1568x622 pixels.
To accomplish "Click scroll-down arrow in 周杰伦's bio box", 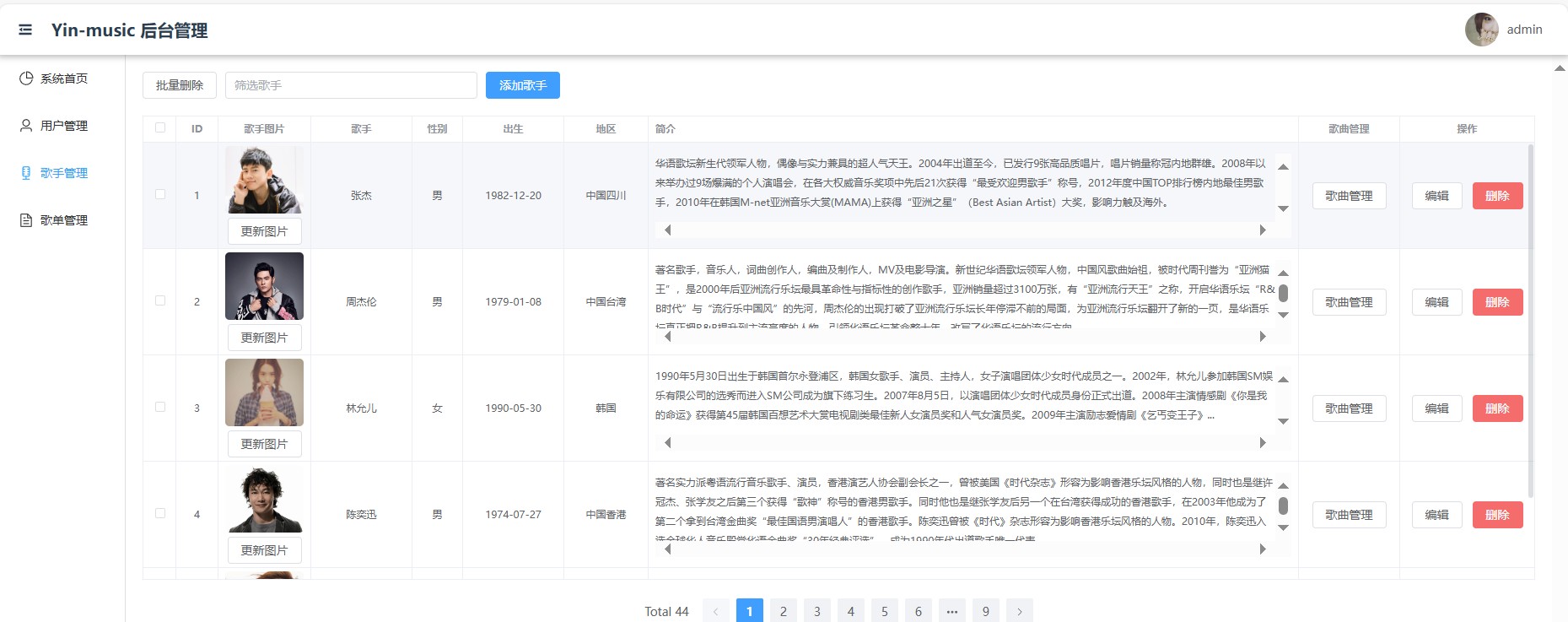I will 1283,315.
